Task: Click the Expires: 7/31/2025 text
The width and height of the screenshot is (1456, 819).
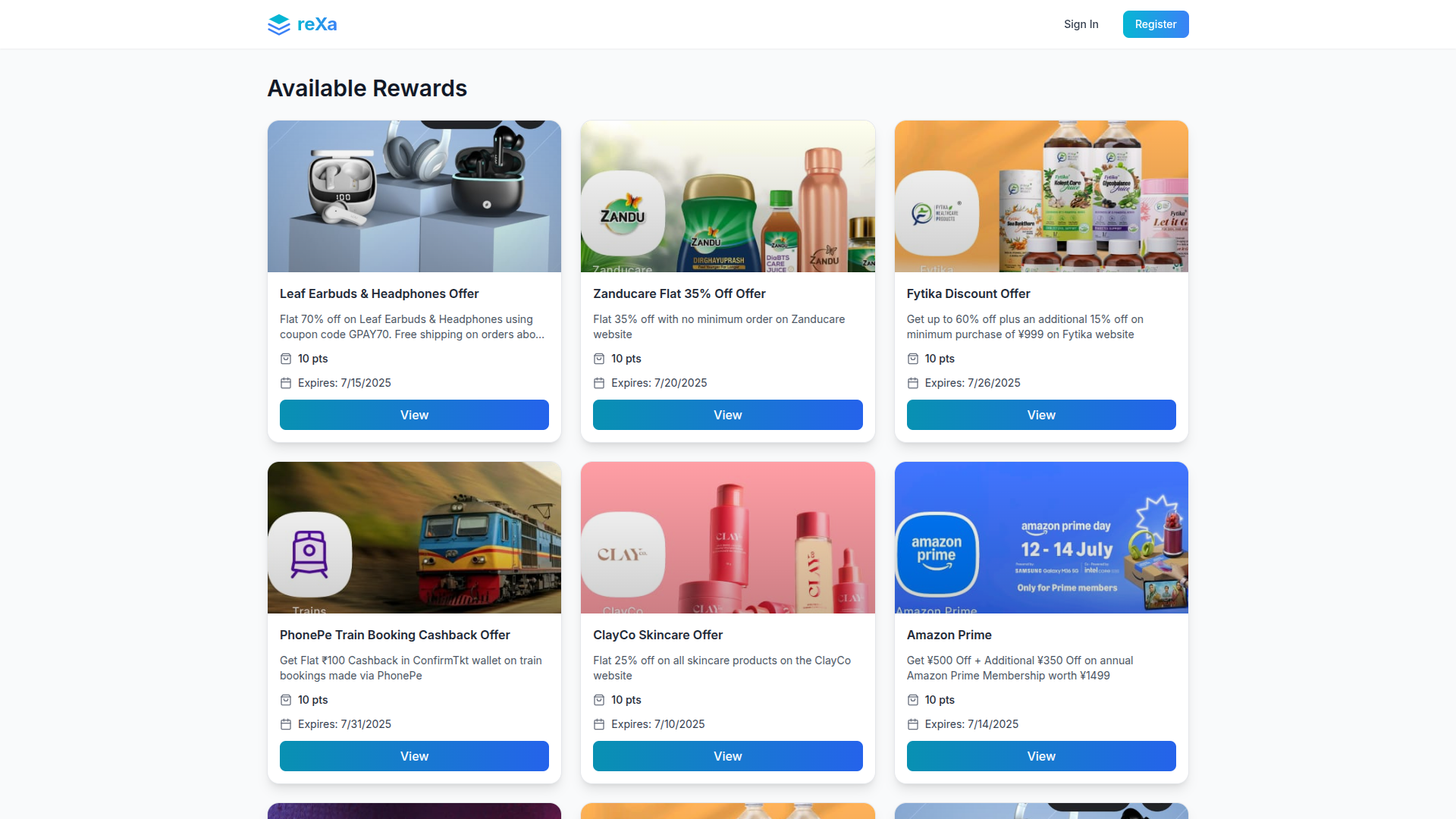Action: click(x=344, y=724)
